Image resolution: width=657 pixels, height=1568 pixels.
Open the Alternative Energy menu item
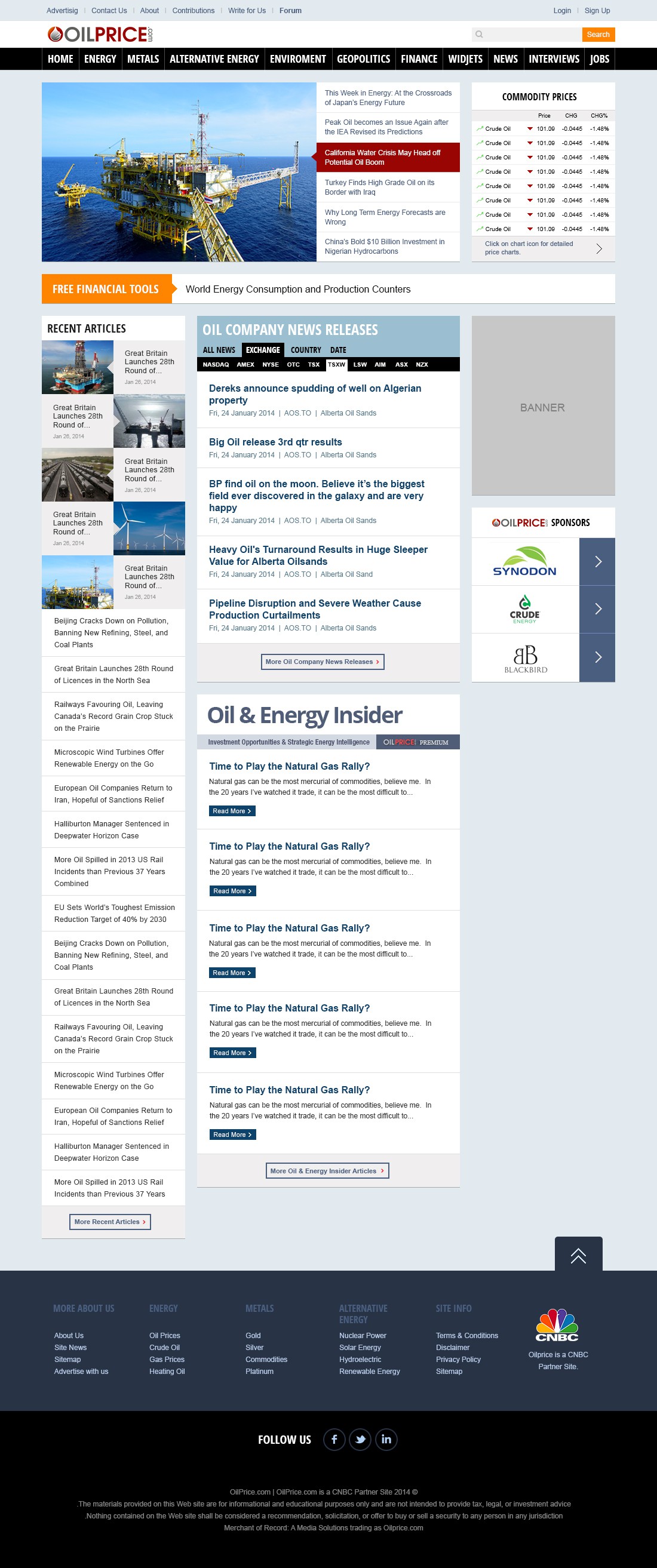point(214,59)
